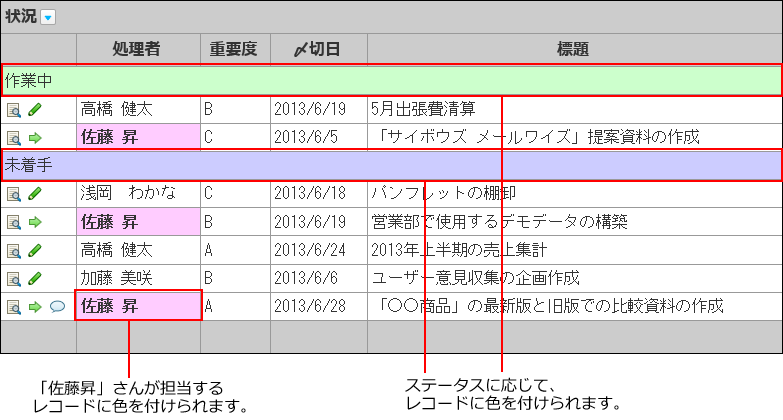Click title 5月出張費清算
Image resolution: width=783 pixels, height=420 pixels.
(423, 109)
